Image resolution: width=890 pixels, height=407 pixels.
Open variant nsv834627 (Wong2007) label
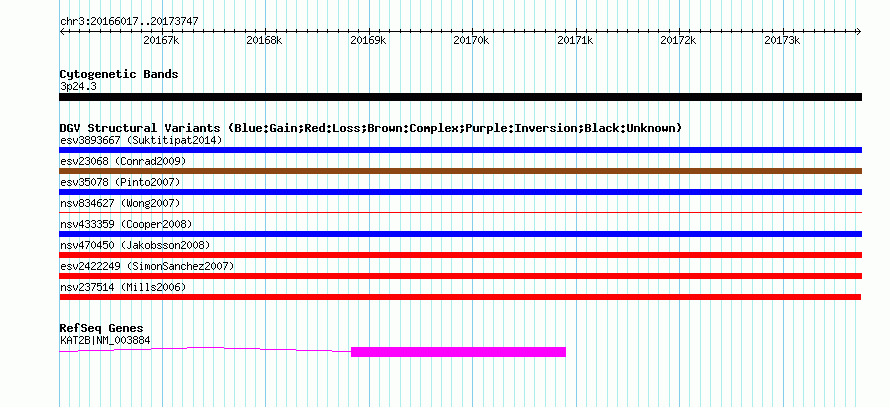pyautogui.click(x=120, y=203)
